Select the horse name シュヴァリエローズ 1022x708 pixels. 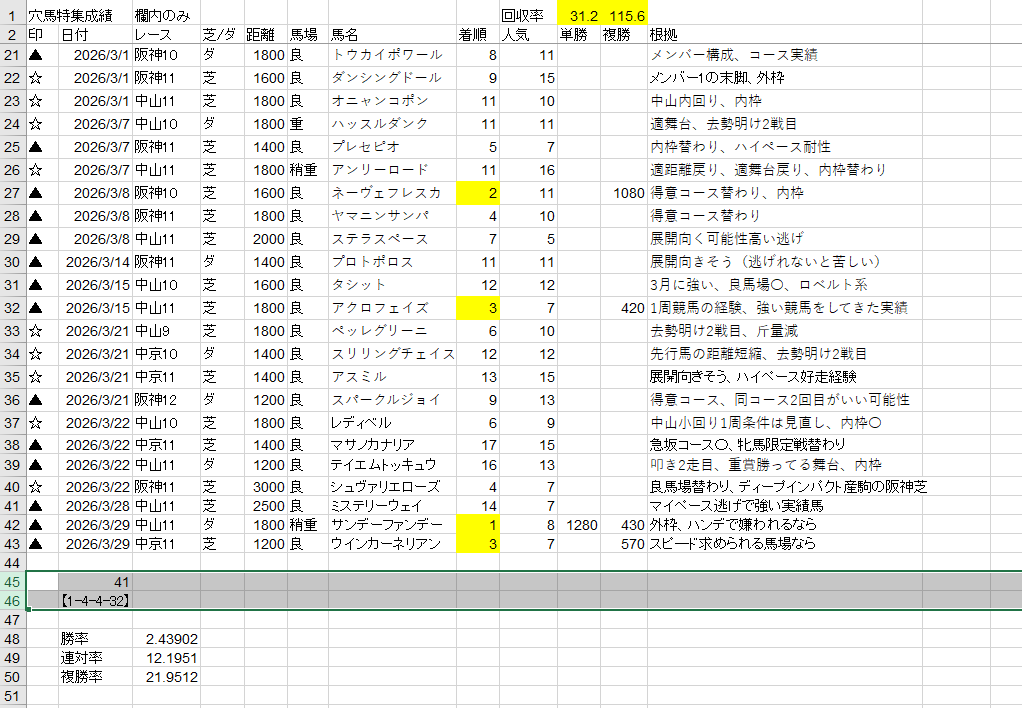pos(391,486)
